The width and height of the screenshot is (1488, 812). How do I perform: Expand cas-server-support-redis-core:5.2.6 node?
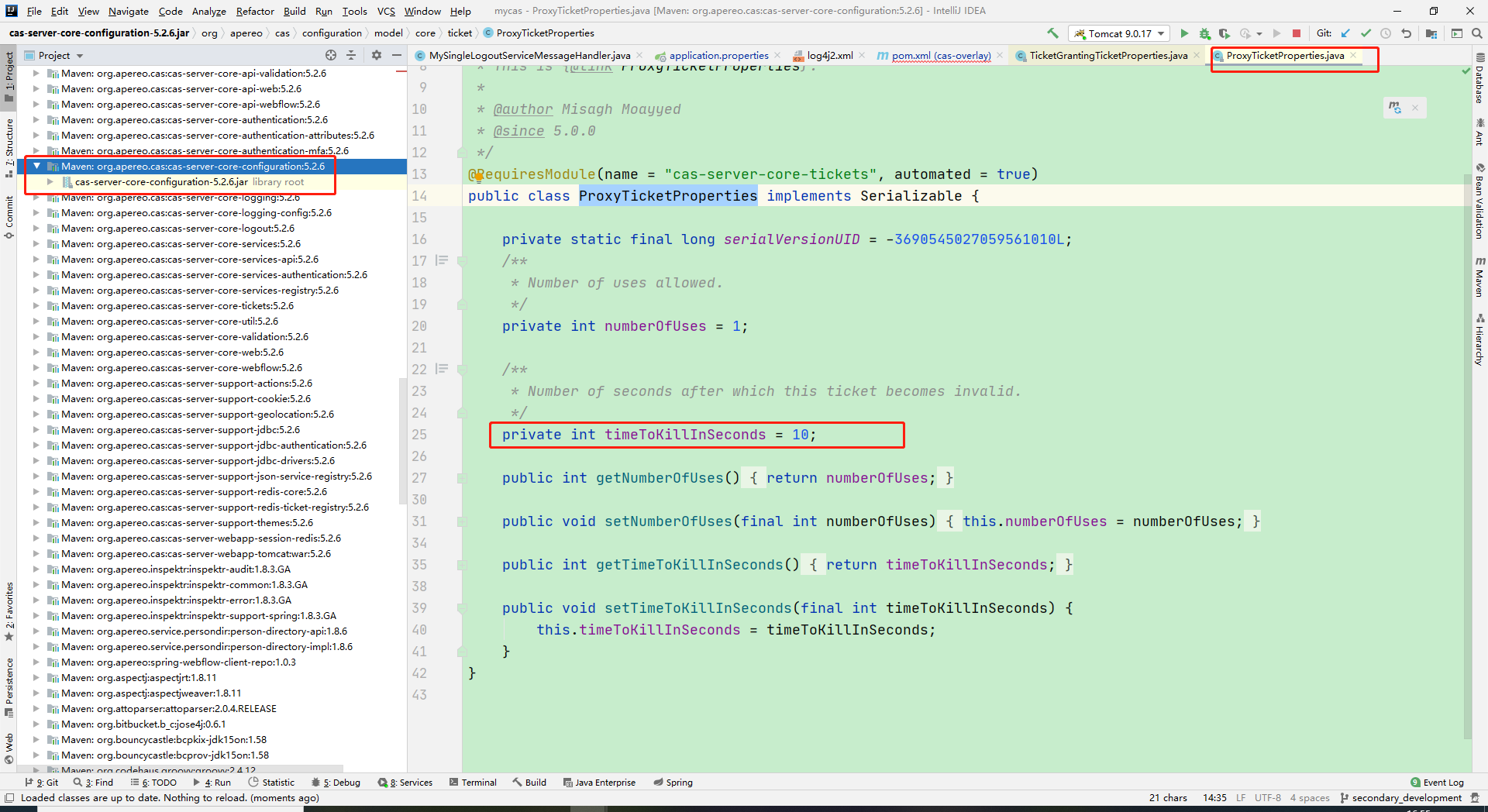tap(36, 492)
